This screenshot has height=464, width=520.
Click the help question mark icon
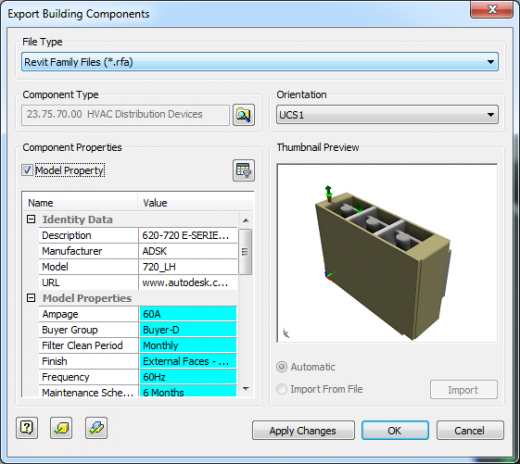click(27, 428)
